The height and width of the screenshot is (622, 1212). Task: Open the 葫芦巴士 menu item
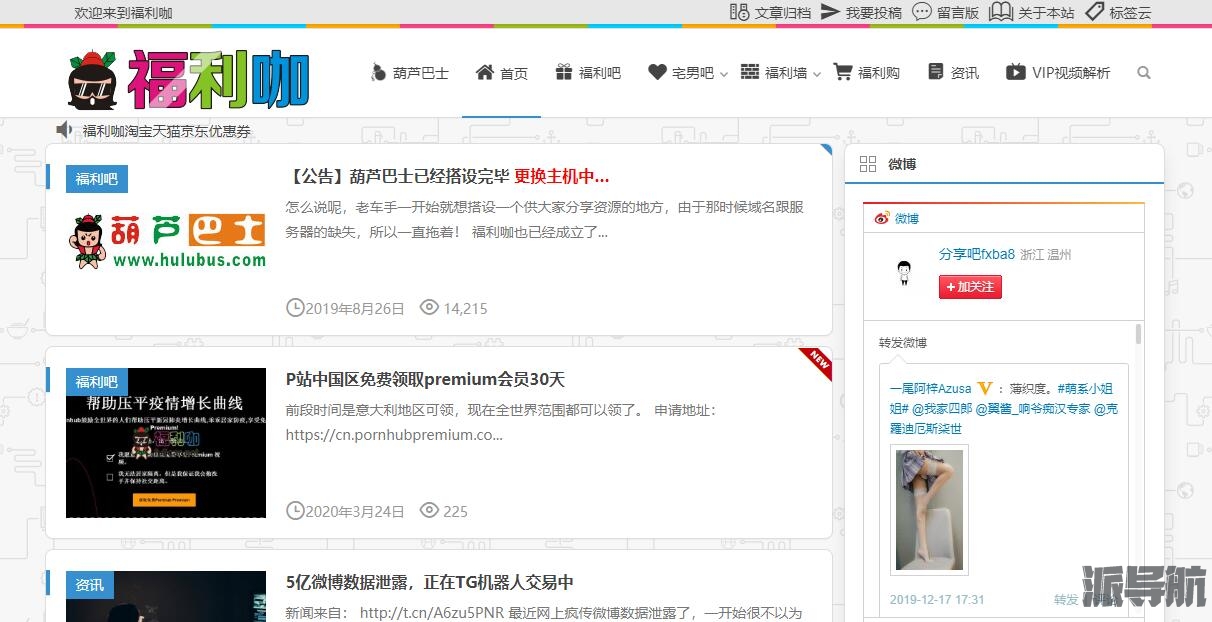click(x=409, y=73)
